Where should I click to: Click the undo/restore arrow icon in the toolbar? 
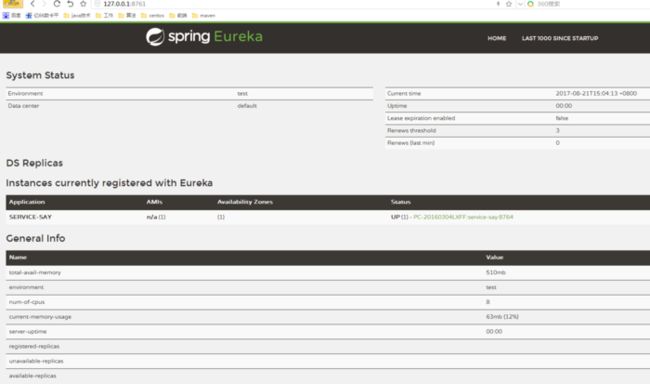[x=70, y=4]
